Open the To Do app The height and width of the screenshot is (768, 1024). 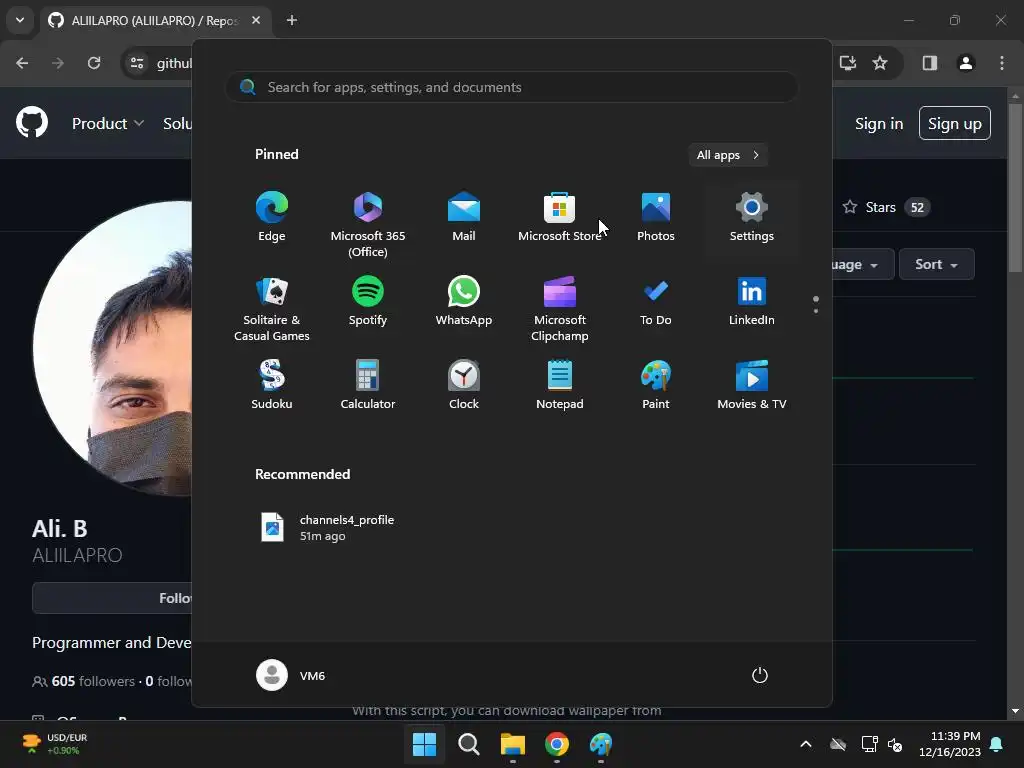[656, 302]
